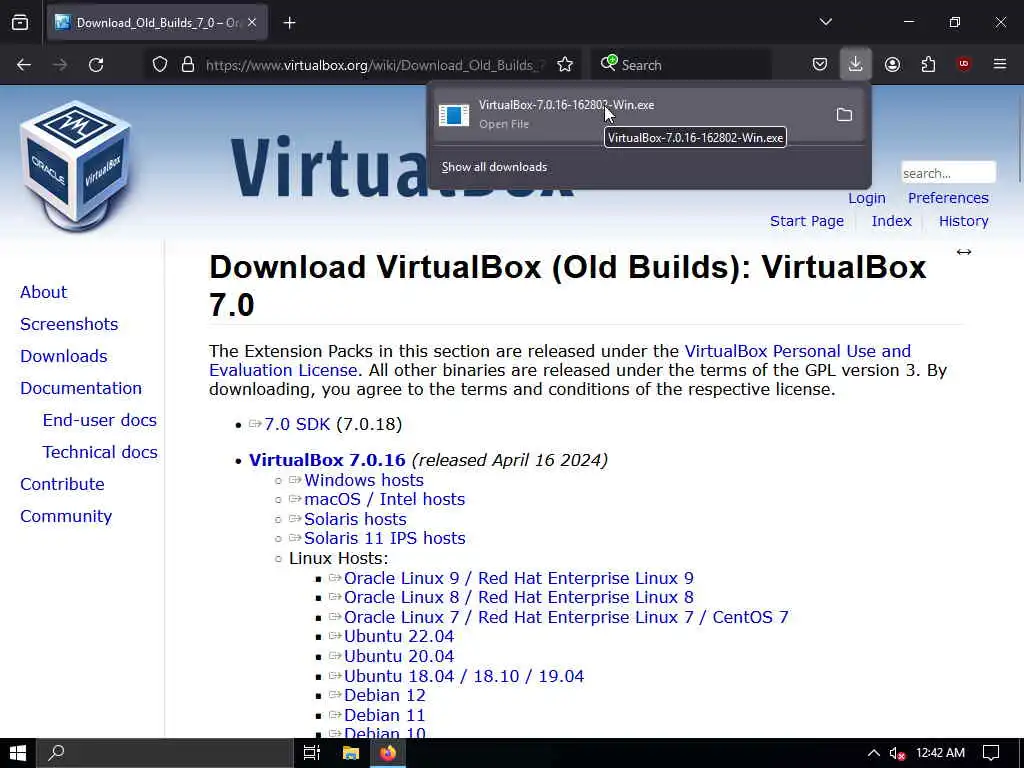Download Windows hosts build
Screen dimensions: 1024x768
pos(364,481)
